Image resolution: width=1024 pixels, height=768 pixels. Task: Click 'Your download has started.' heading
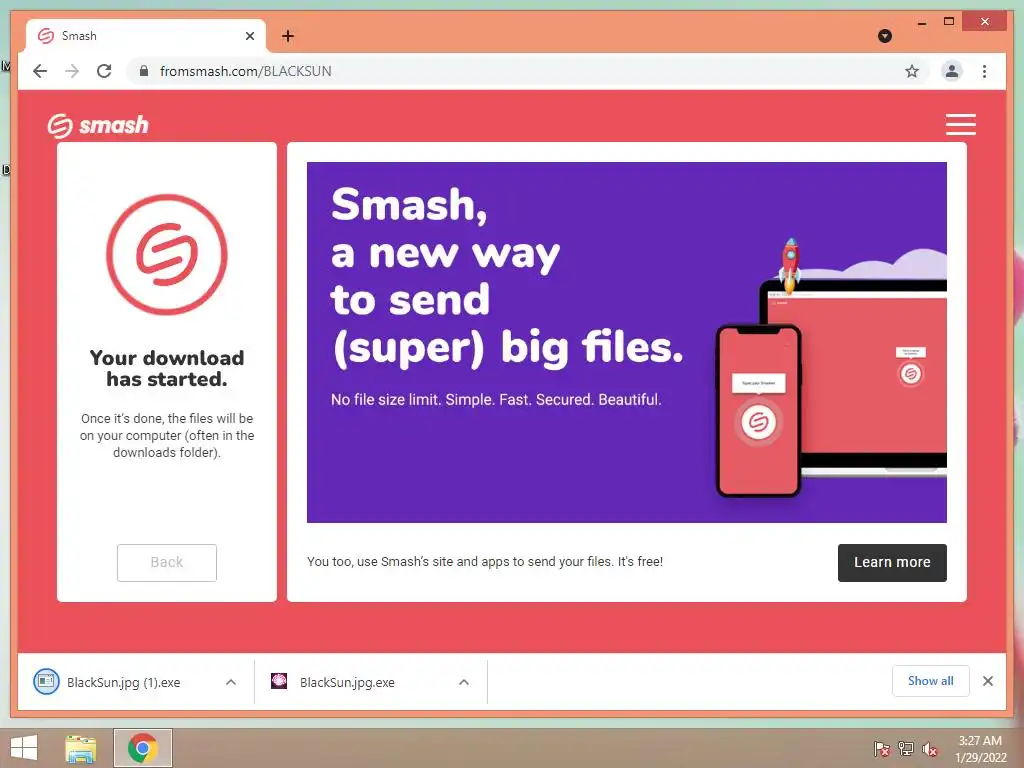[x=167, y=368]
